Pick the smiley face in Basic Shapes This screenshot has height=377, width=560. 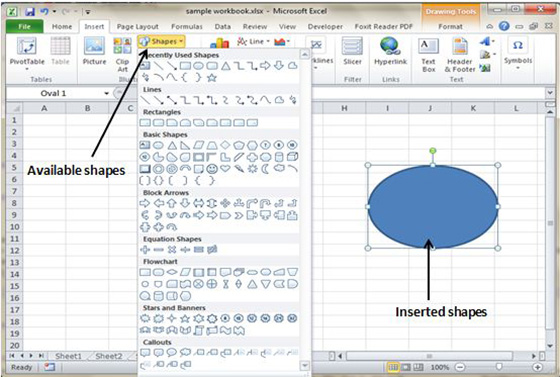click(x=212, y=169)
